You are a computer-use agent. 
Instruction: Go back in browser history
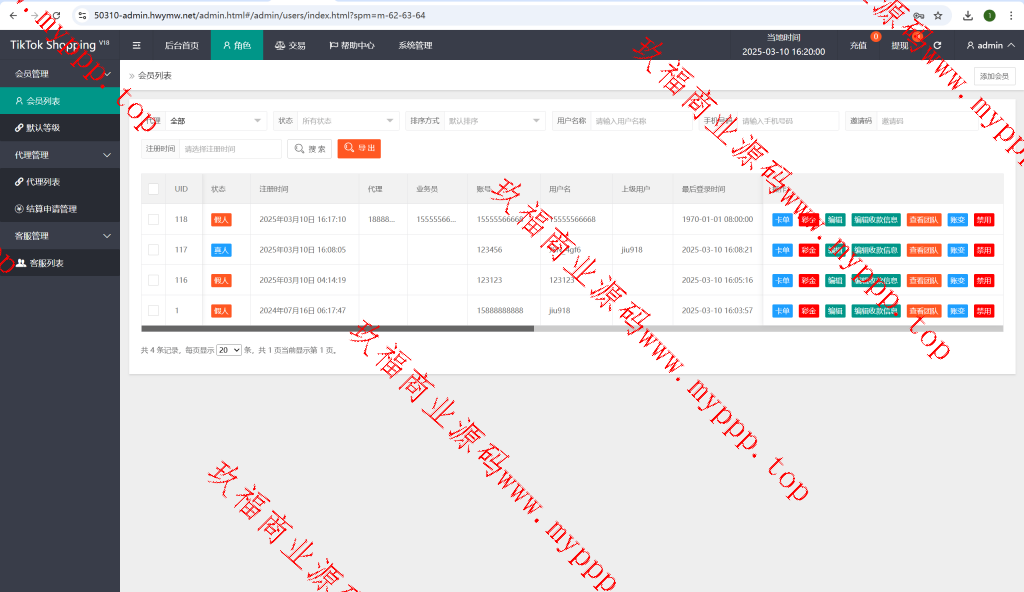click(x=13, y=15)
